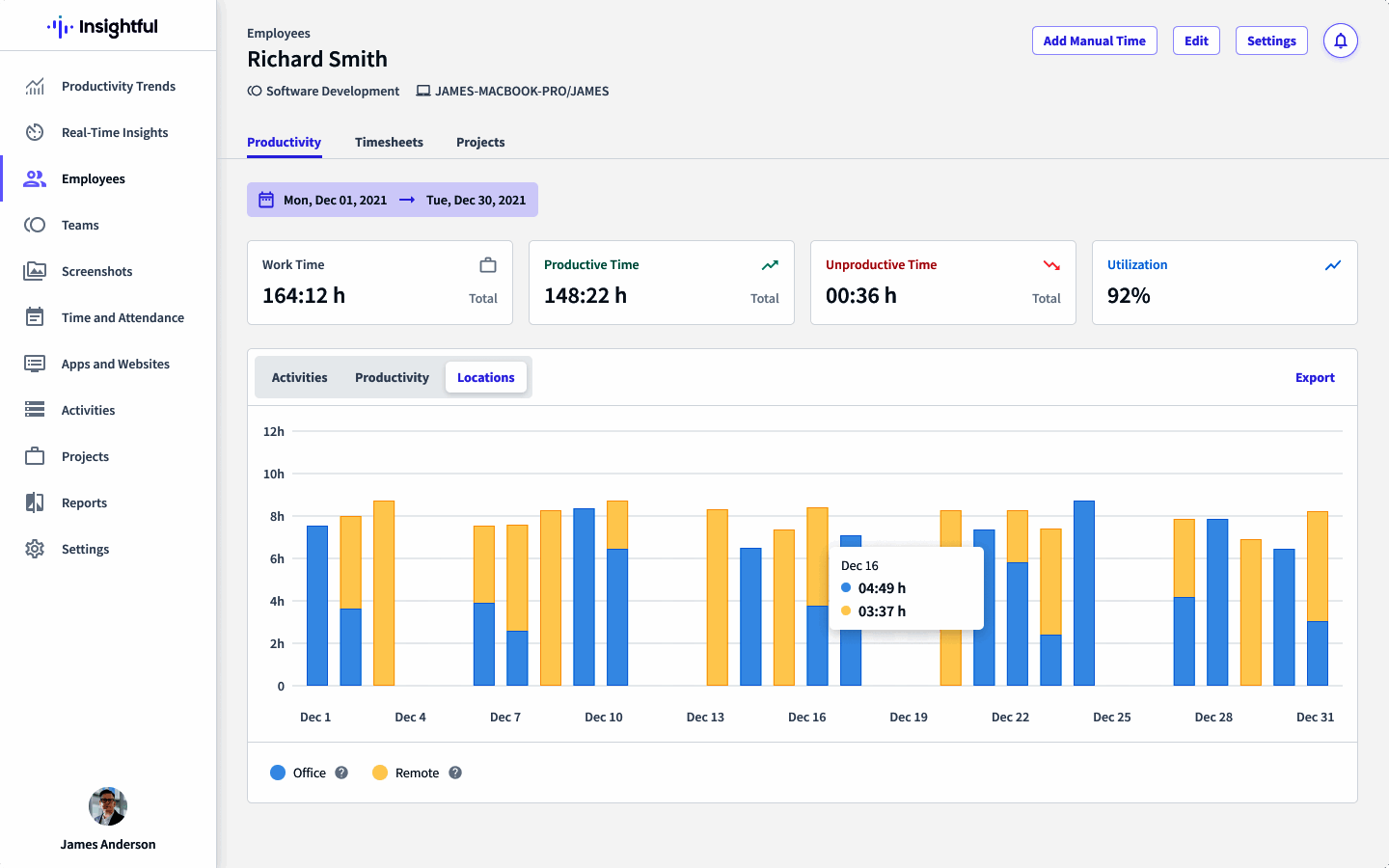This screenshot has height=868, width=1389.
Task: Click the notification bell icon
Action: click(1340, 41)
